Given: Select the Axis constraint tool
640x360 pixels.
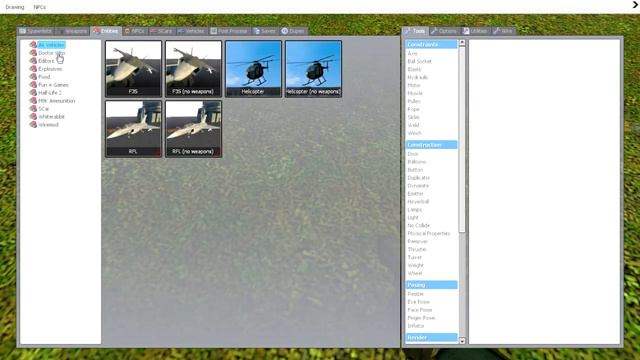Looking at the screenshot, I should [x=412, y=53].
